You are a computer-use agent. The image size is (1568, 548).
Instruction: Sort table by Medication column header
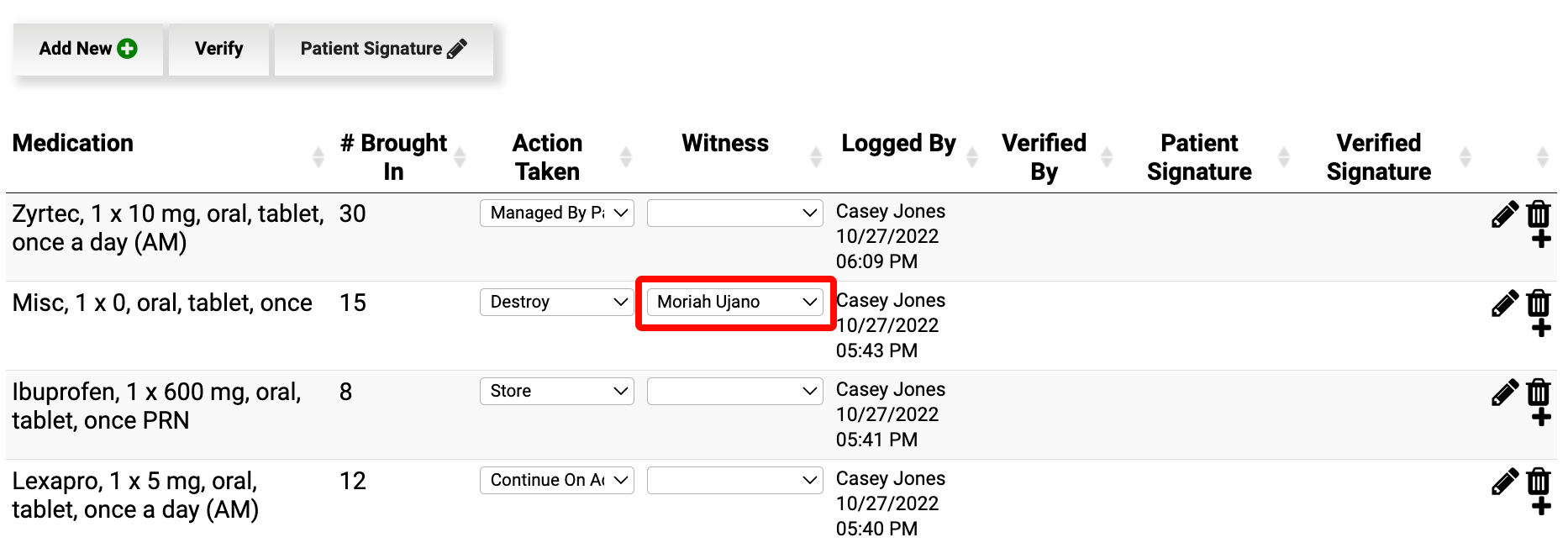pos(73,144)
